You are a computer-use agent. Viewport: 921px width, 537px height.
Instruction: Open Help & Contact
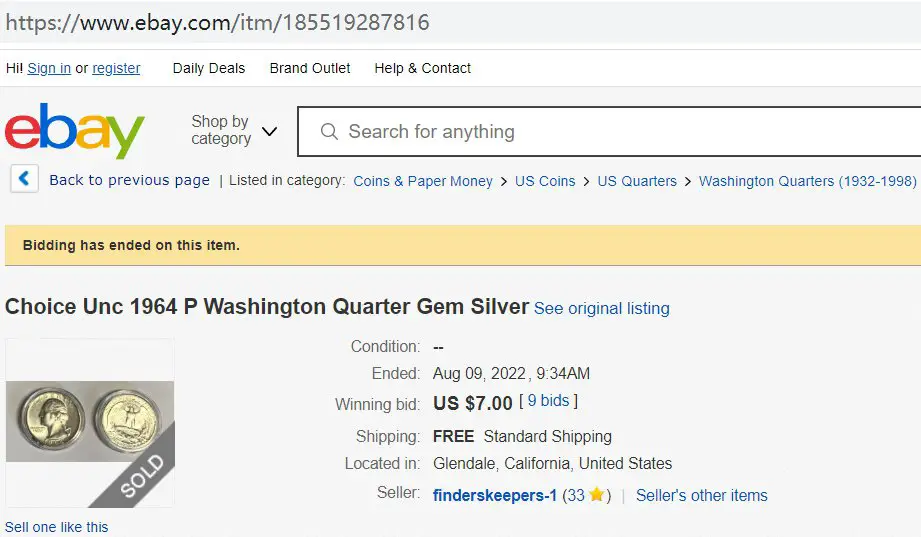[x=422, y=68]
